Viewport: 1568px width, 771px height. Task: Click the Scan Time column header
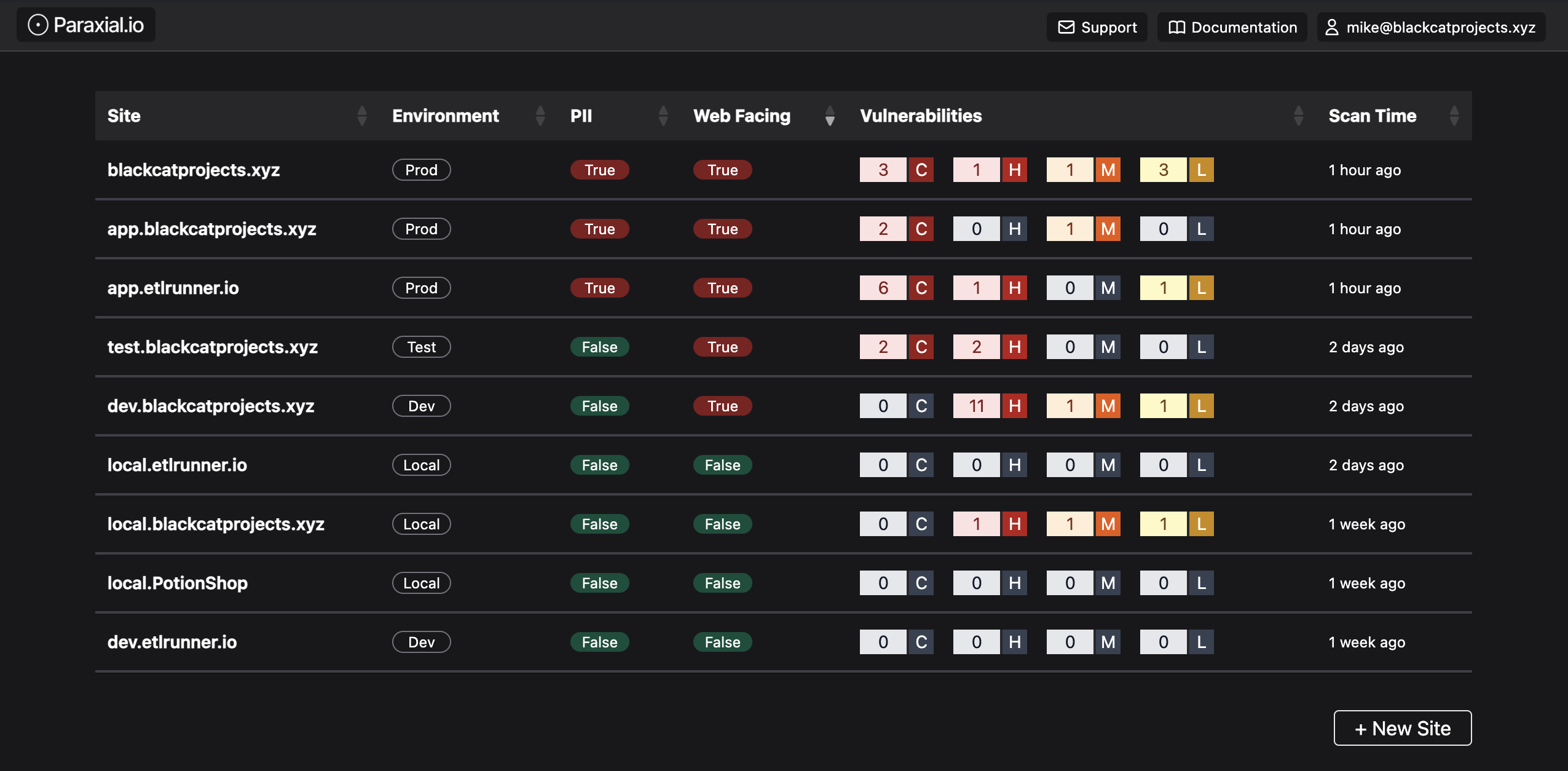click(x=1373, y=116)
